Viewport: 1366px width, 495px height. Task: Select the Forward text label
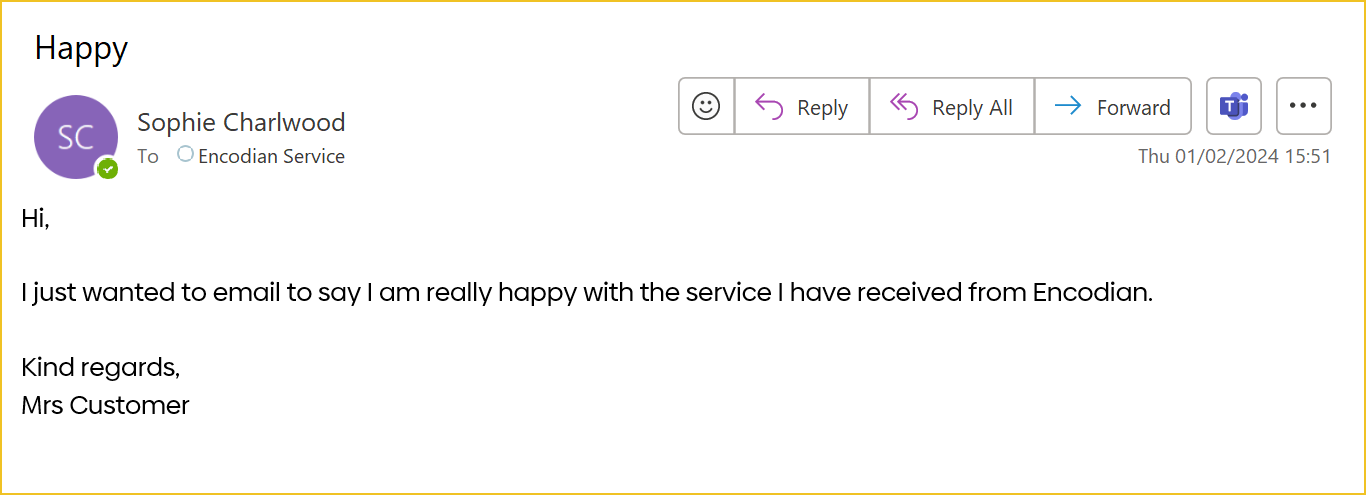pyautogui.click(x=1133, y=108)
